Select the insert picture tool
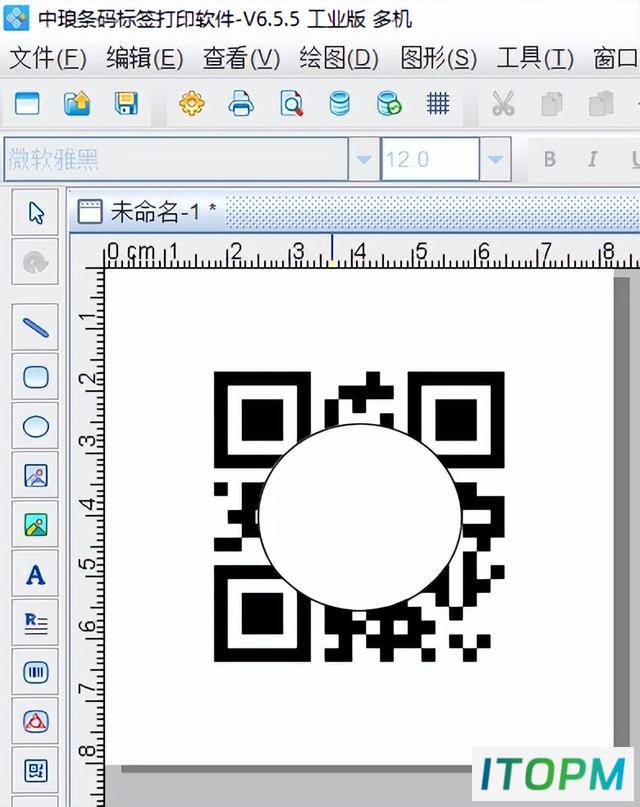 point(35,475)
